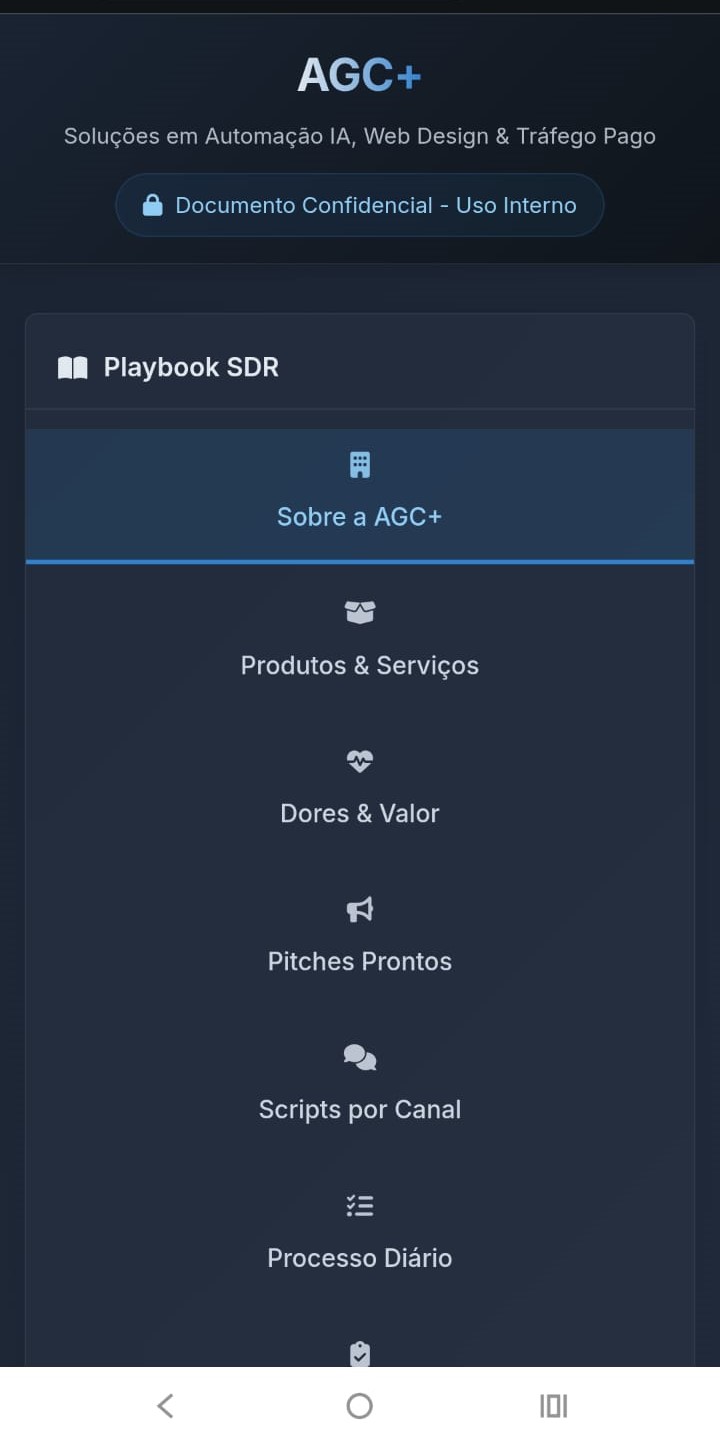Click the open book icon beside Playbook SDR
The image size is (720, 1445).
coord(71,367)
